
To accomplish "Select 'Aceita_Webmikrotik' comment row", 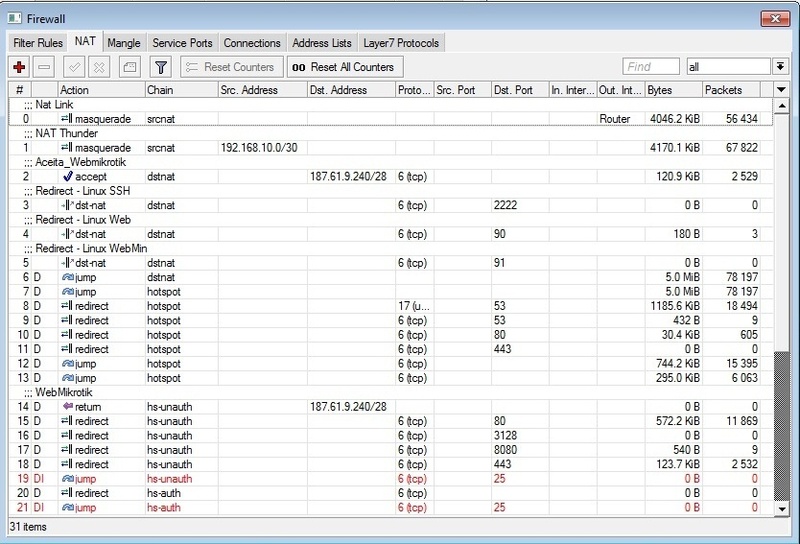I will (391, 162).
